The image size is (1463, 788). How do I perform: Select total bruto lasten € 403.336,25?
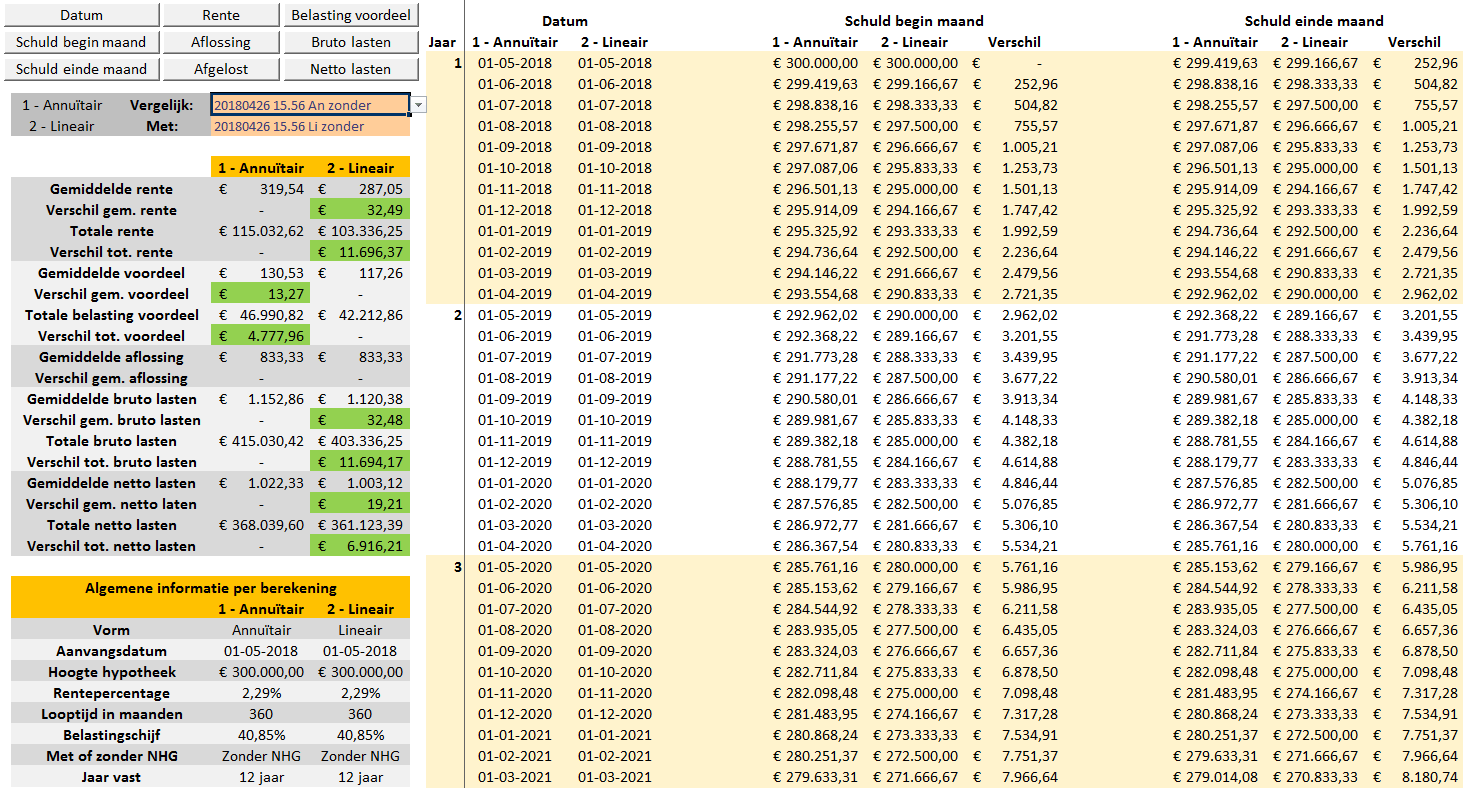point(360,441)
